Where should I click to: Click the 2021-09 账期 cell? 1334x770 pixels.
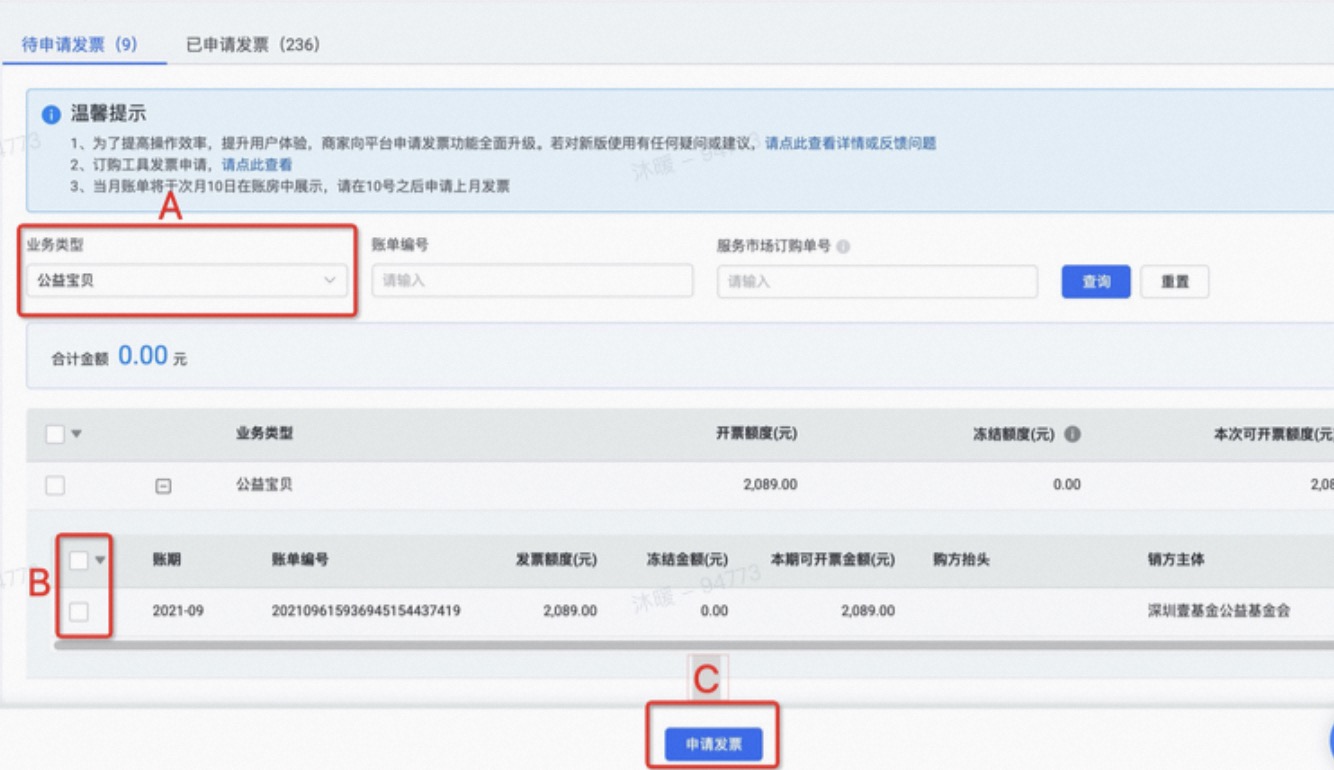point(178,610)
